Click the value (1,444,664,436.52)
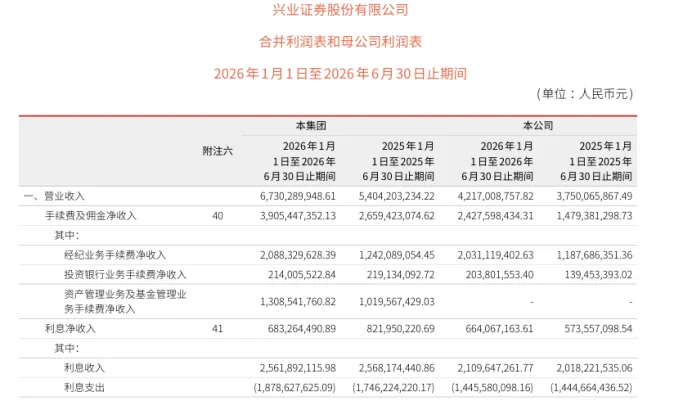This screenshot has width=692, height=401. point(591,388)
